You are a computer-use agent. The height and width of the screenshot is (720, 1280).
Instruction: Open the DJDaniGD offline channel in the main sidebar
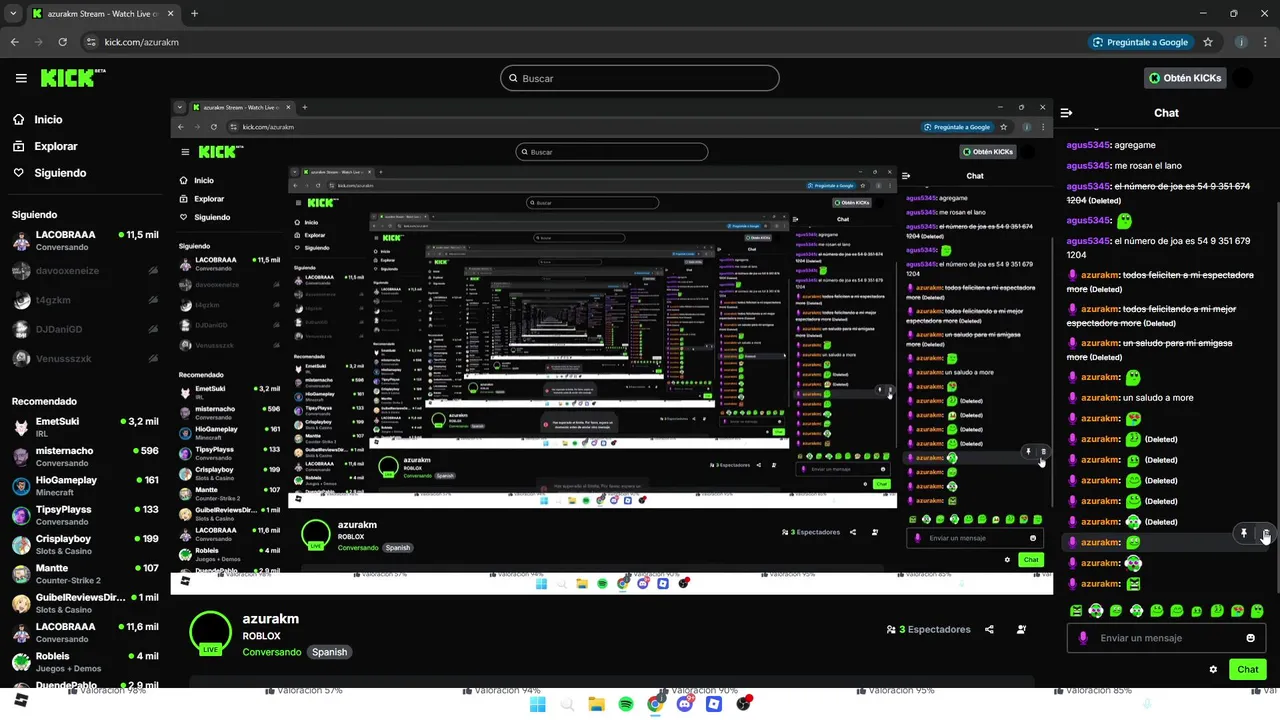(x=85, y=329)
